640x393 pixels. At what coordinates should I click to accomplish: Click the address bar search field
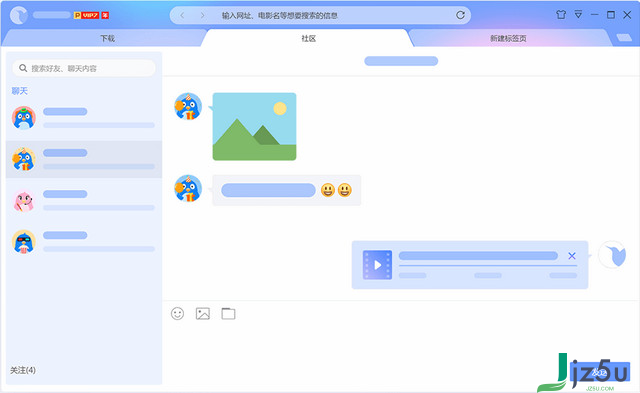[x=320, y=15]
